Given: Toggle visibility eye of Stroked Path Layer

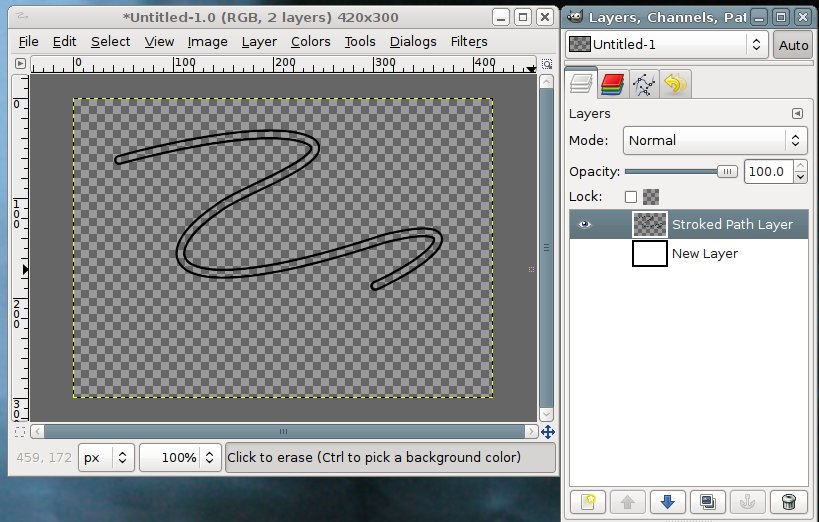Looking at the screenshot, I should click(x=584, y=225).
